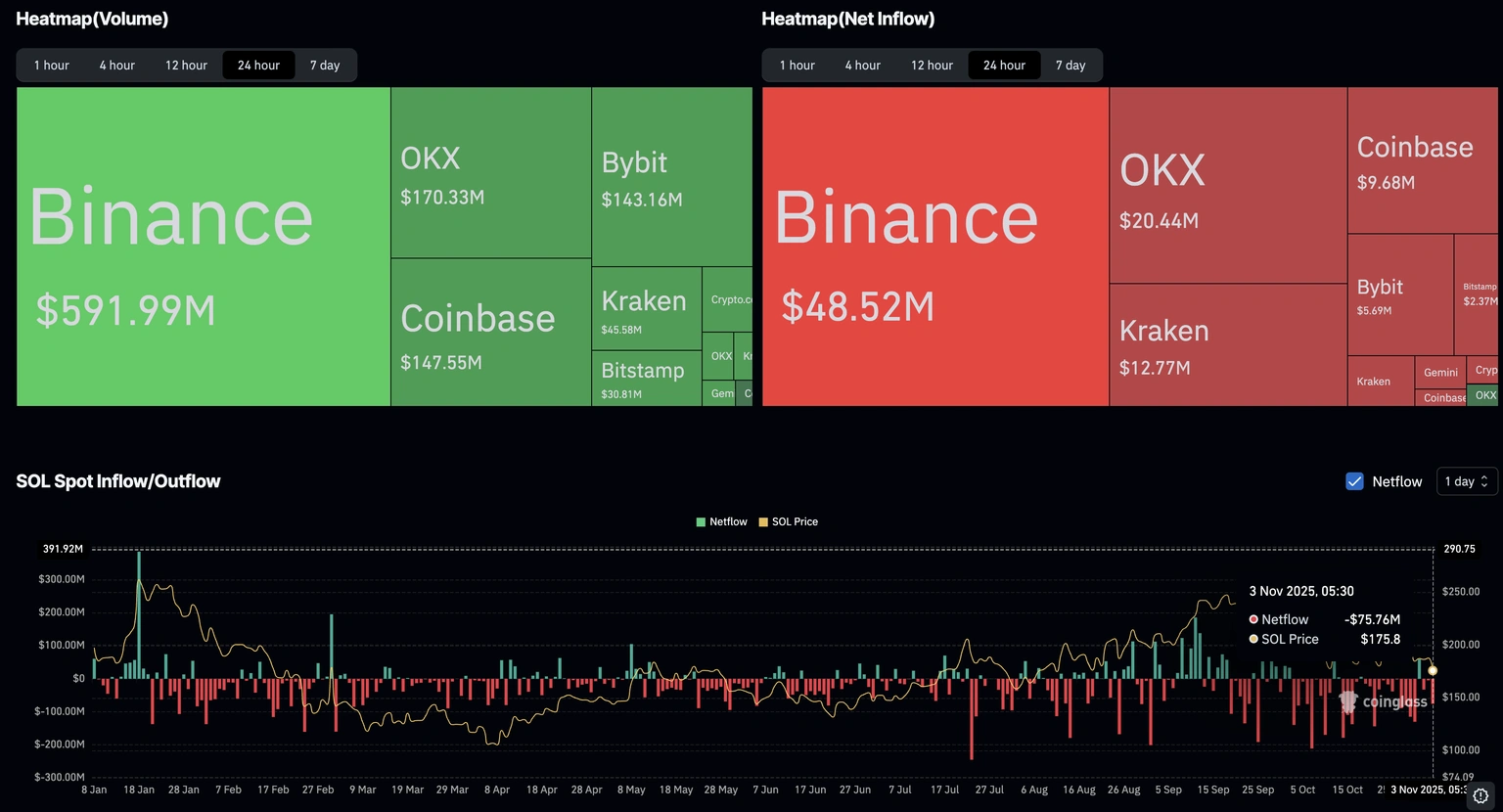Click the Bitstamp $30.81M volume tile
Image resolution: width=1503 pixels, height=812 pixels.
point(646,380)
